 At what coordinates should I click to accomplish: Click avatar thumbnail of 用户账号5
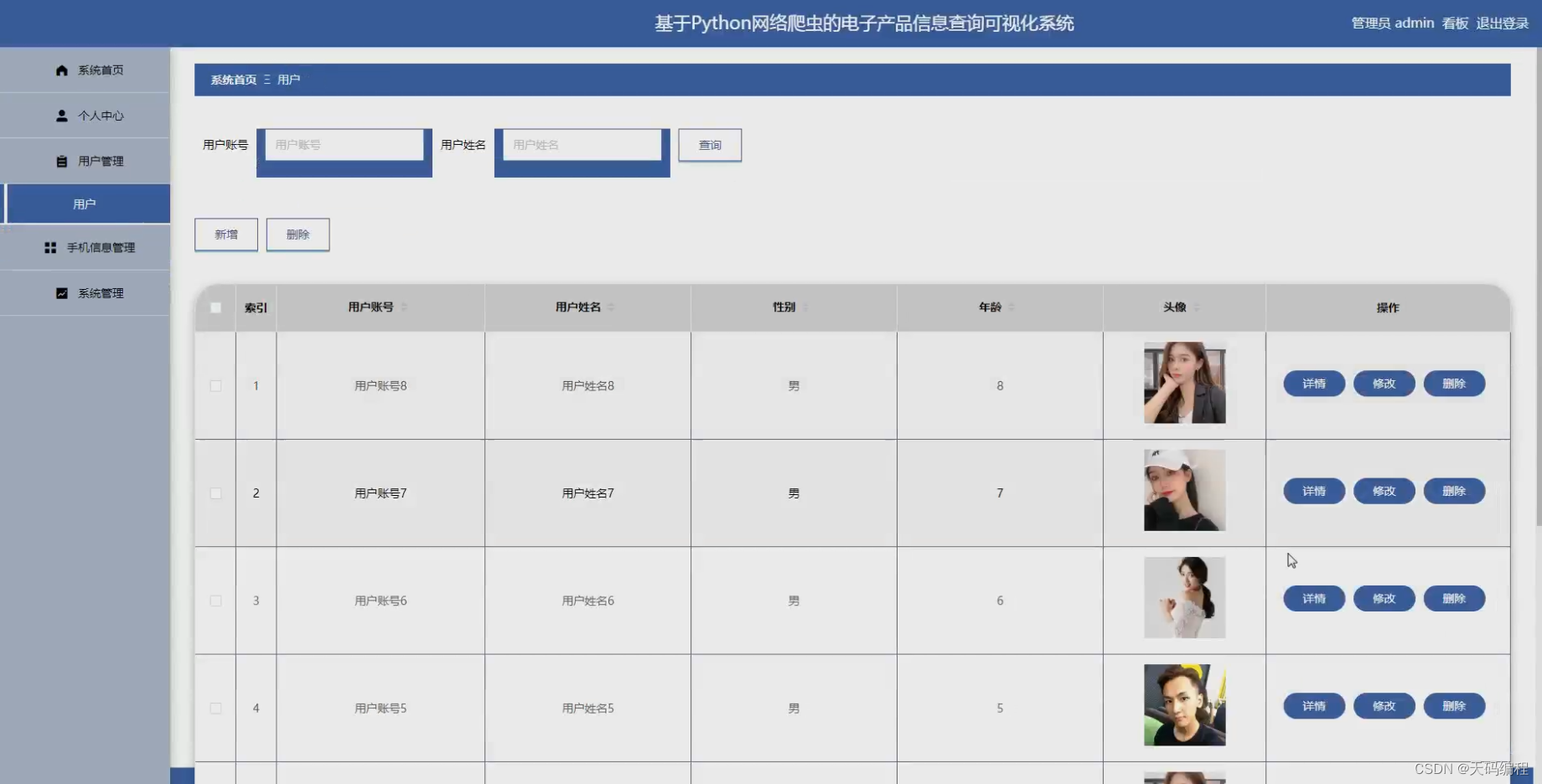[1184, 705]
